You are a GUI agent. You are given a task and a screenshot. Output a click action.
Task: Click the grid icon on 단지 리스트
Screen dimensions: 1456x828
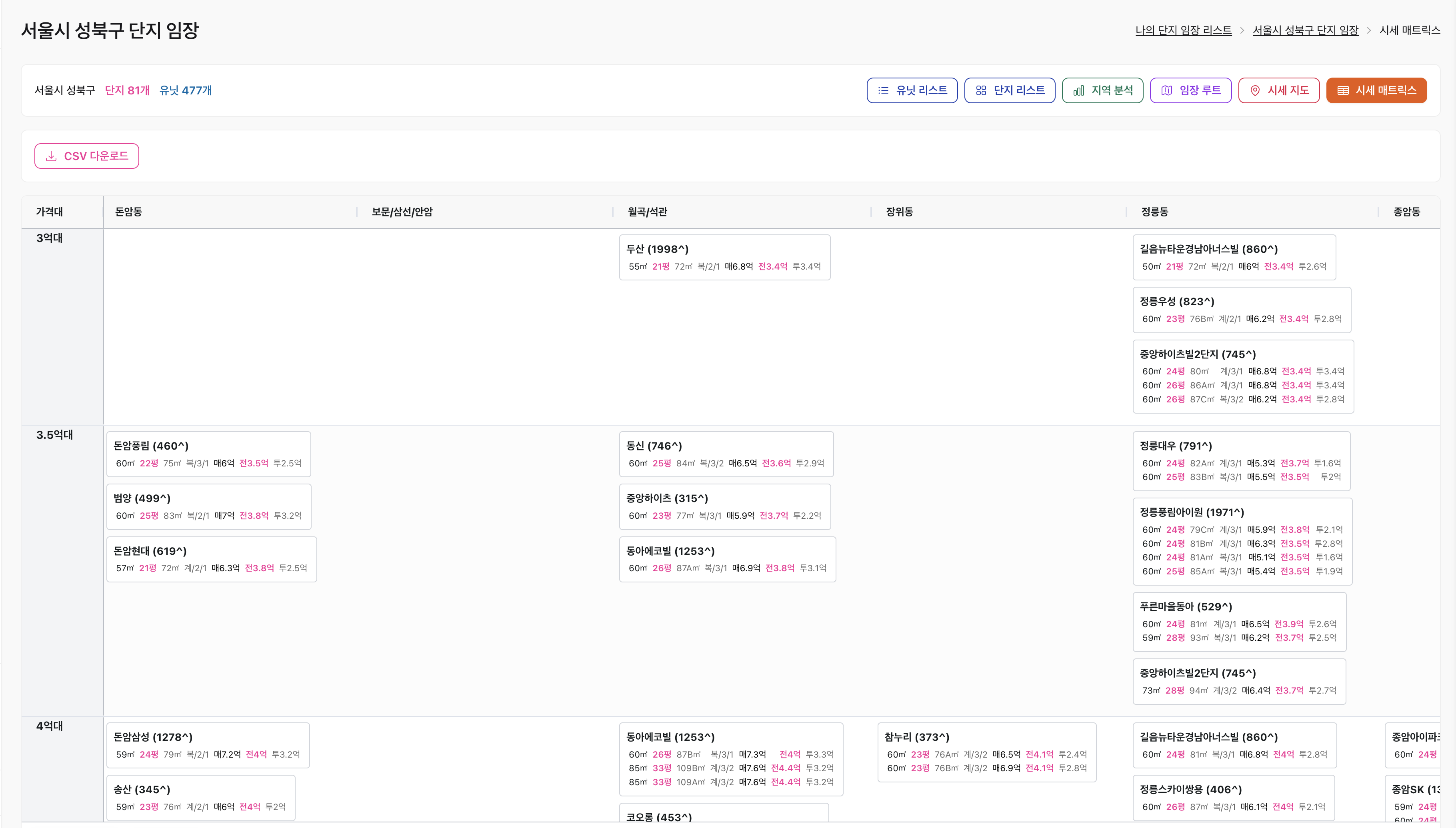981,90
